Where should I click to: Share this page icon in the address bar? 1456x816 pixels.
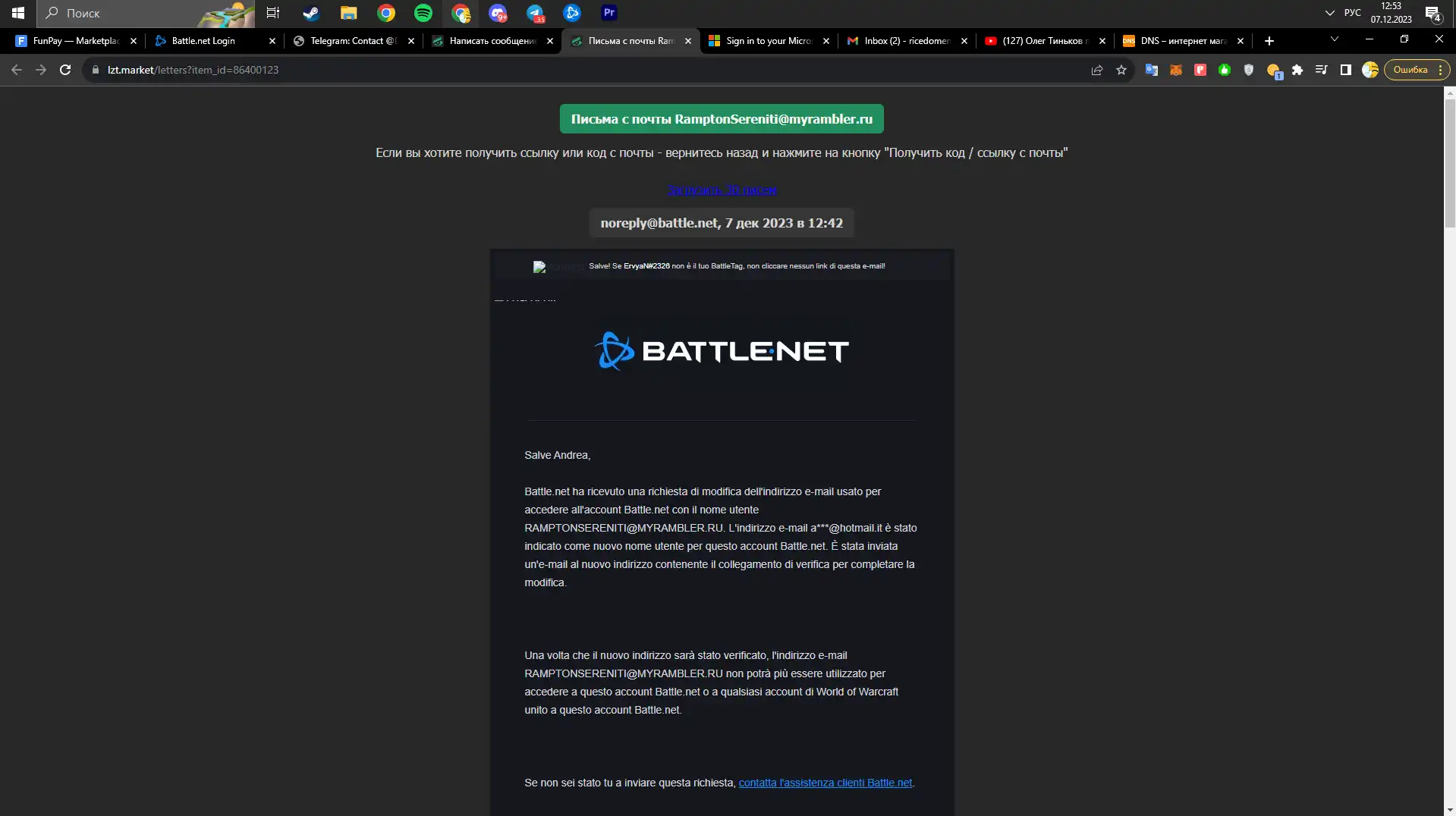1096,70
